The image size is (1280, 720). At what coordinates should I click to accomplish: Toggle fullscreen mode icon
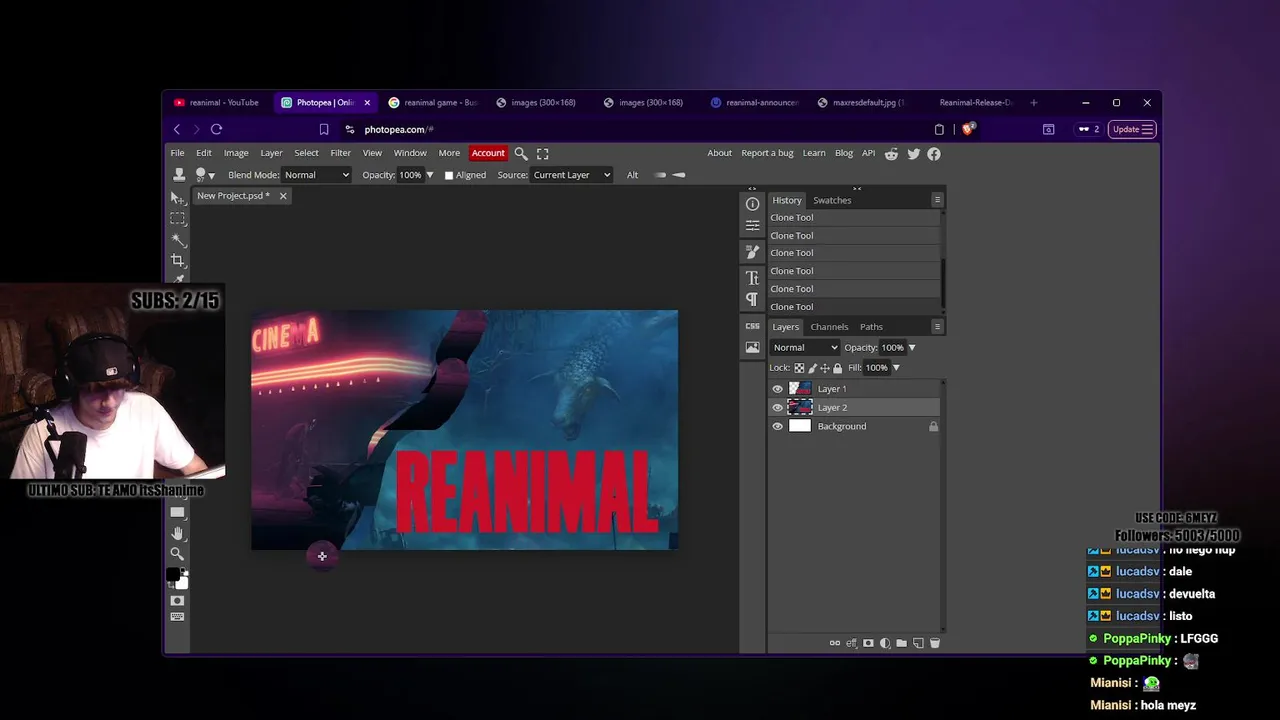[x=543, y=154]
